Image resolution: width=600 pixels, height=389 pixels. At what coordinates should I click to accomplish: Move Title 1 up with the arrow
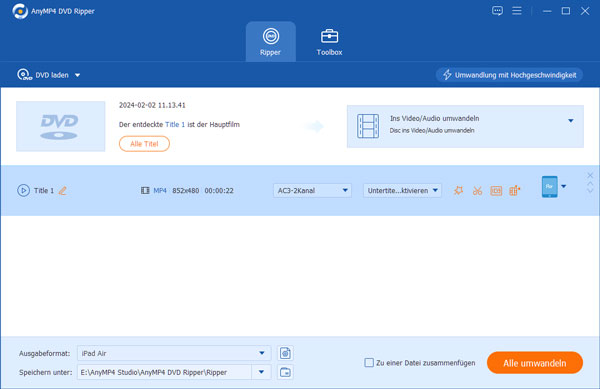590,184
